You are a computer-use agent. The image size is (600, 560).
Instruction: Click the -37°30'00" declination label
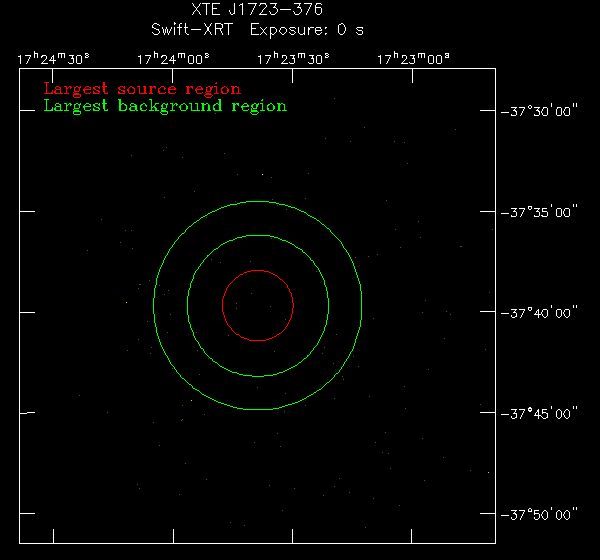tap(539, 111)
